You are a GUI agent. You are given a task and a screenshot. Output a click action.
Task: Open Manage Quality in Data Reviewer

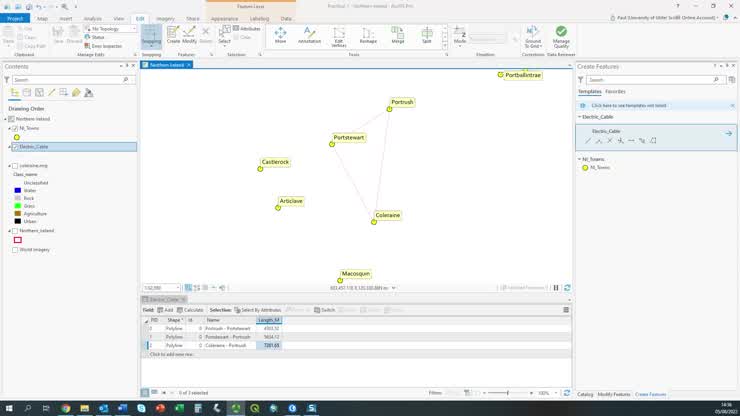point(561,36)
